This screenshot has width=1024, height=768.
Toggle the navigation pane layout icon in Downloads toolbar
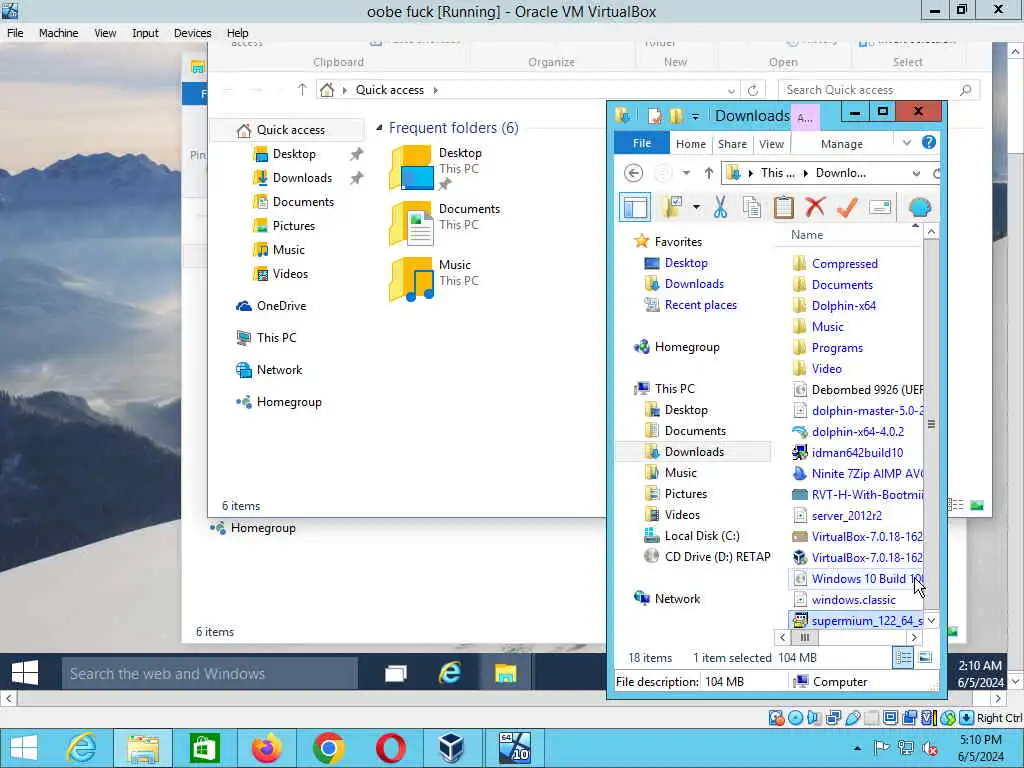point(635,207)
